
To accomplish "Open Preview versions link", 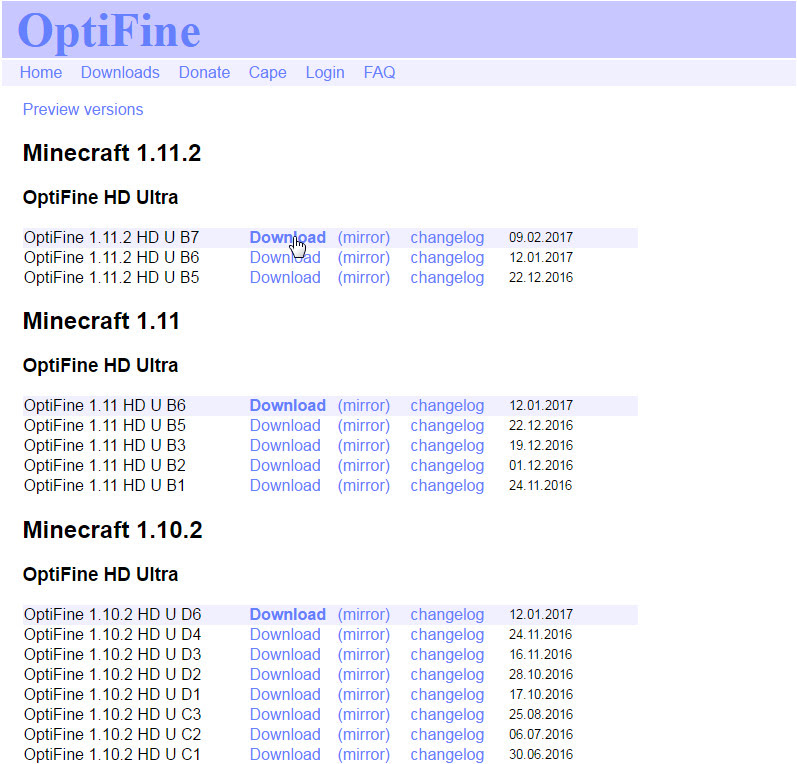I will pyautogui.click(x=83, y=109).
